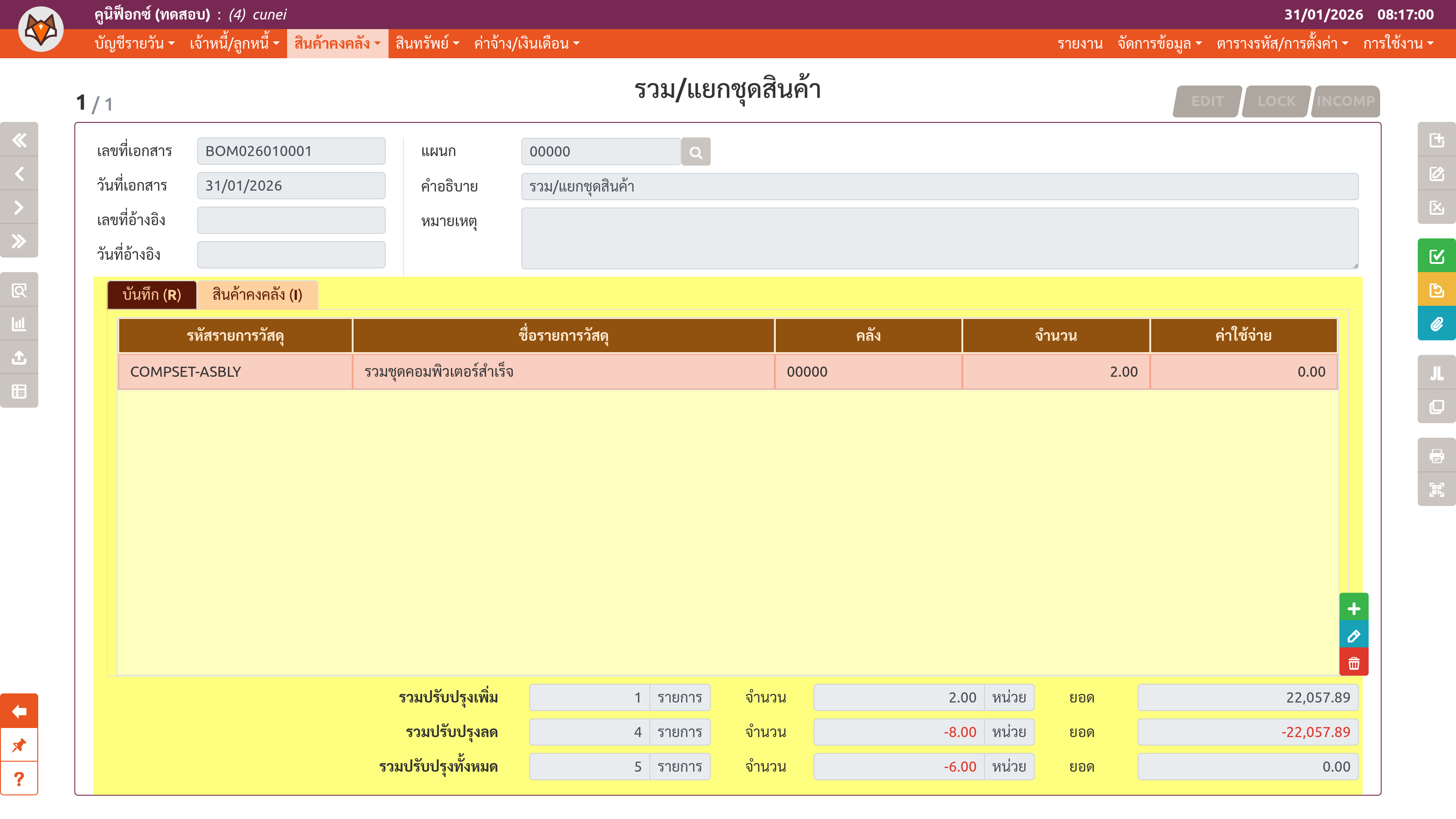
Task: Open the บัญชีรายวัน dropdown menu
Action: point(134,44)
